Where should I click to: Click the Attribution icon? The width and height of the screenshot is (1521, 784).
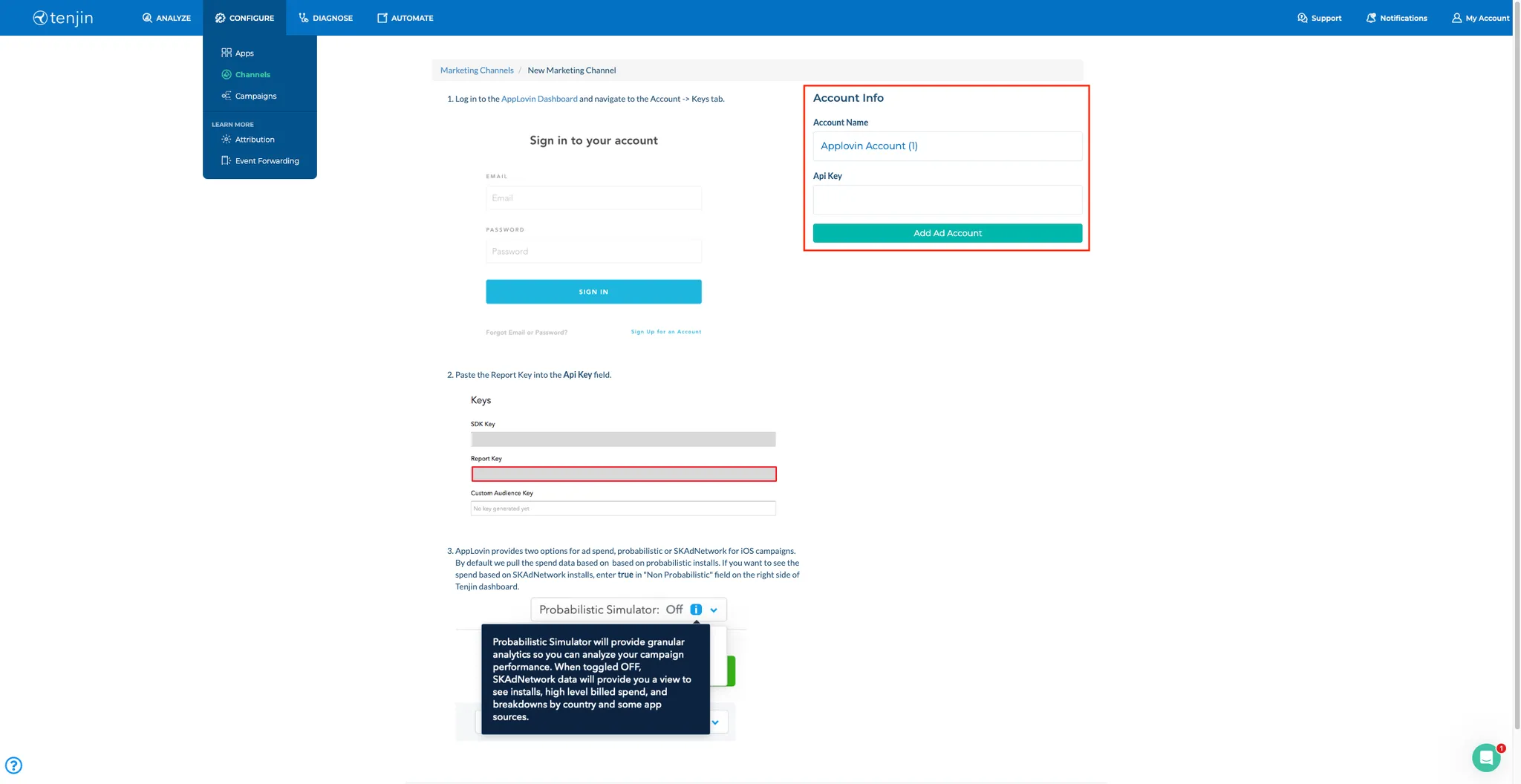(x=226, y=140)
